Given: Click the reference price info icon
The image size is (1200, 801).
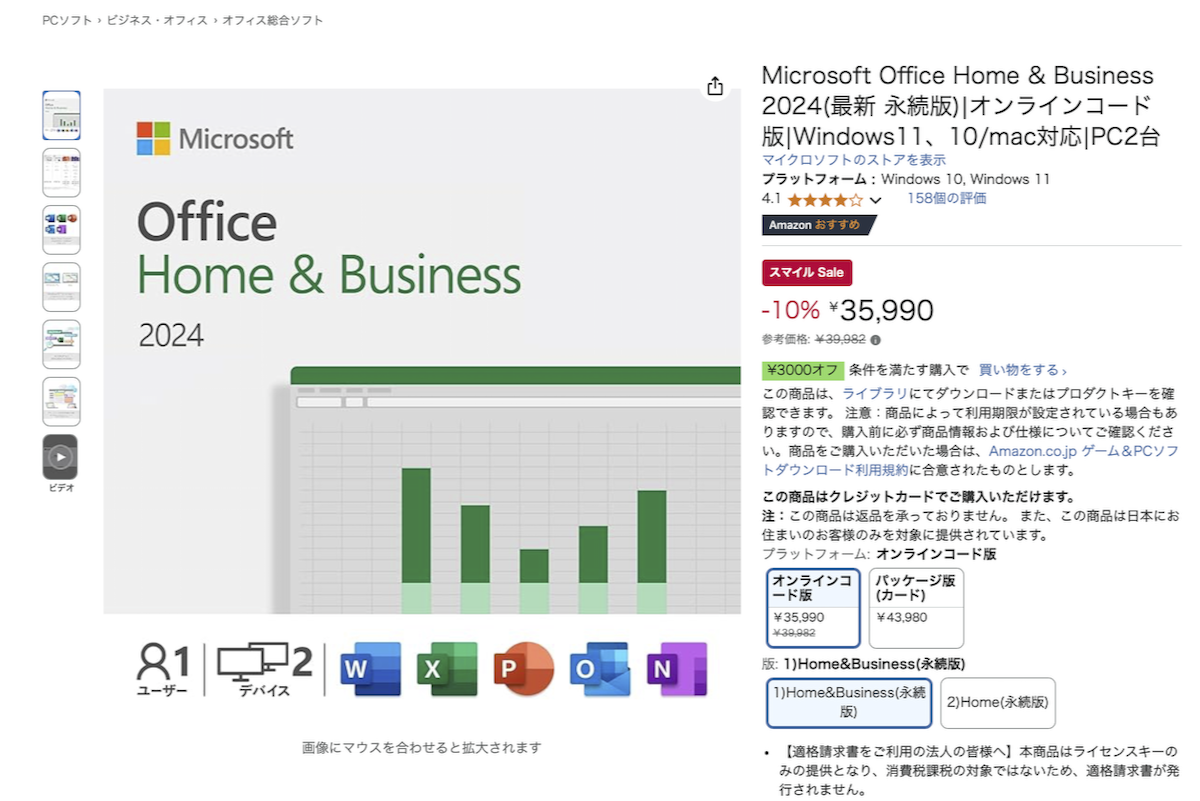Looking at the screenshot, I should (876, 339).
